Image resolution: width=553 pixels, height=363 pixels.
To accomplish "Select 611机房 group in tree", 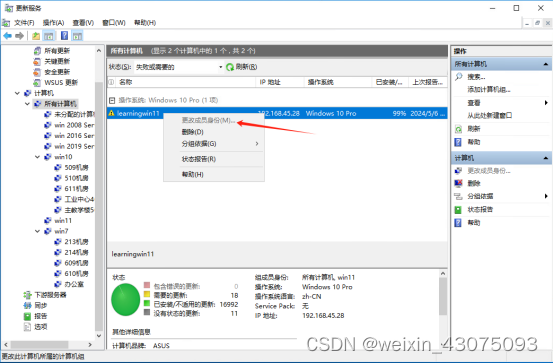I will coord(76,188).
